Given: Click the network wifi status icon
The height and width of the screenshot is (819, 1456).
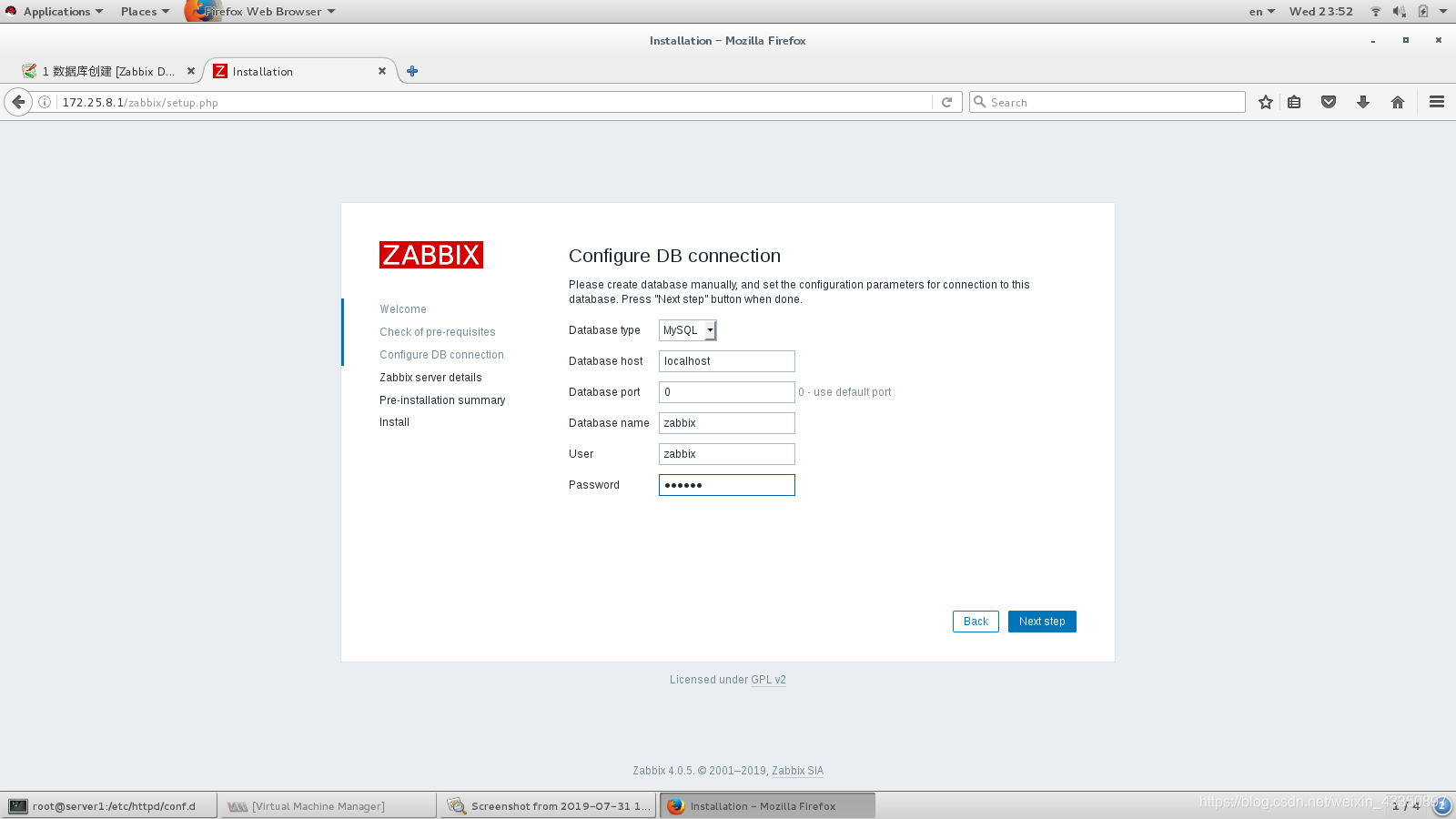Looking at the screenshot, I should [1376, 11].
